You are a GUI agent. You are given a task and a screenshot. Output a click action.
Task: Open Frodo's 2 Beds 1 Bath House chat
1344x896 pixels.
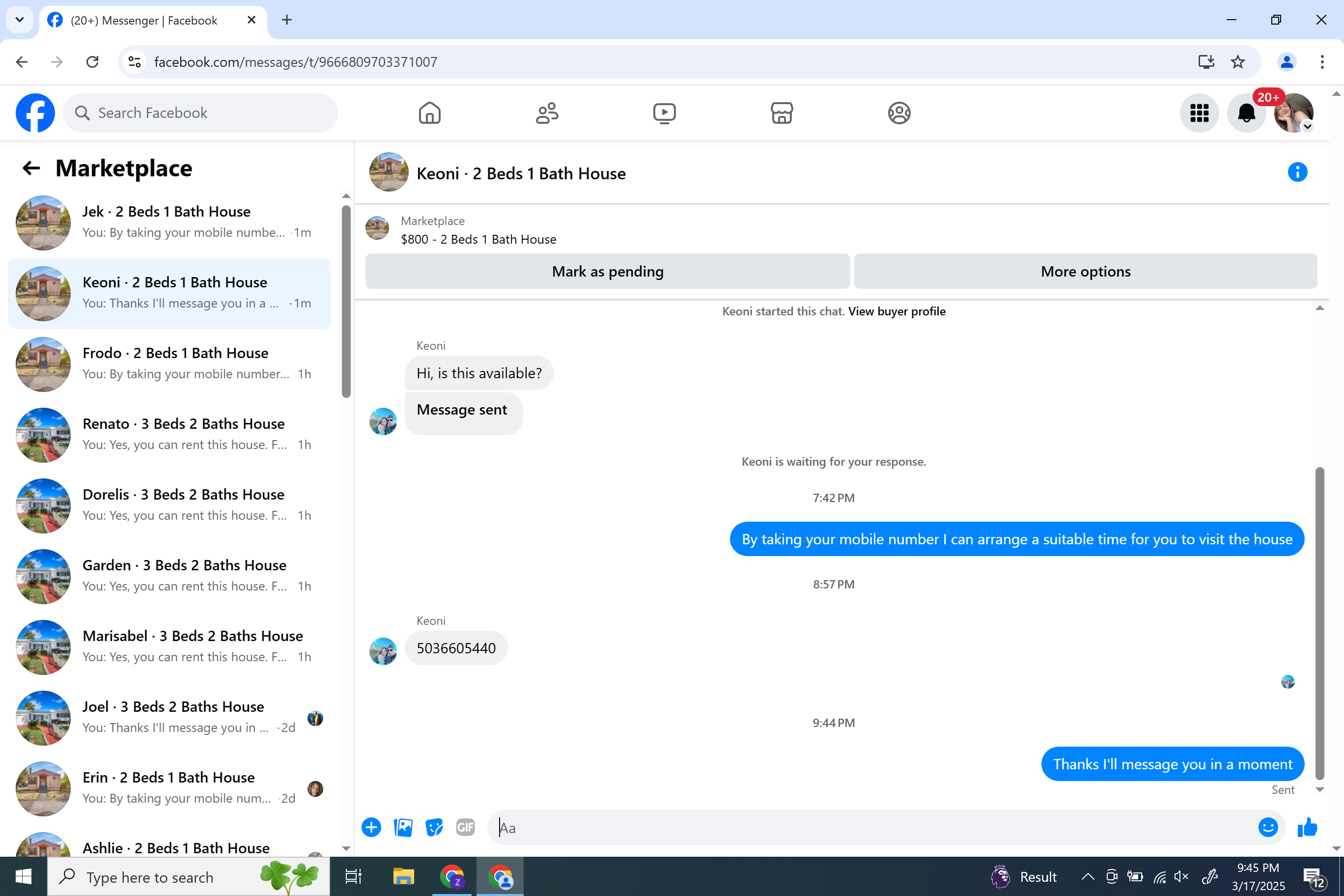[x=169, y=364]
